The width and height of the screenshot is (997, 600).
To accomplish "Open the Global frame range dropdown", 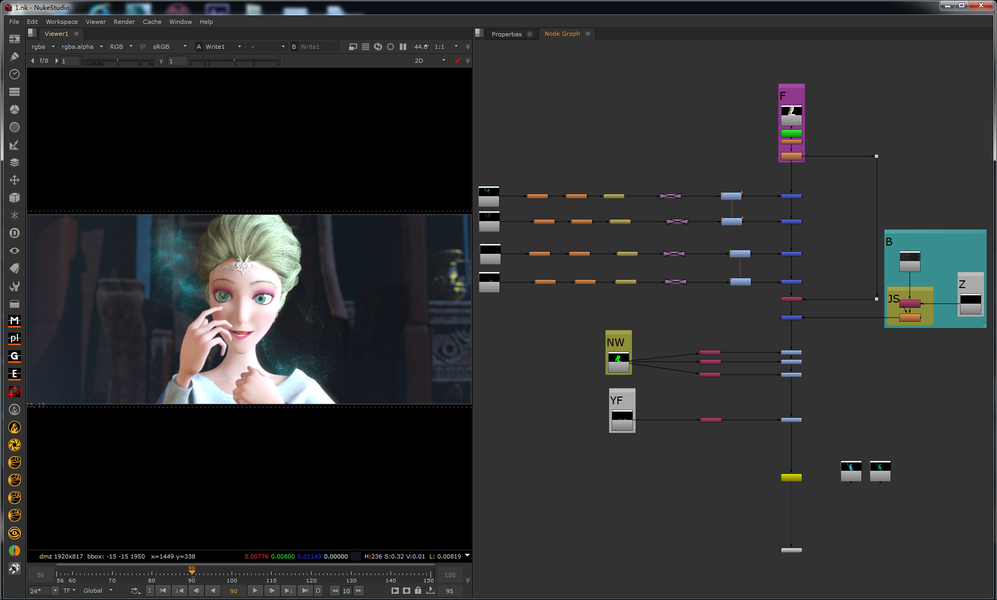I will [x=97, y=590].
